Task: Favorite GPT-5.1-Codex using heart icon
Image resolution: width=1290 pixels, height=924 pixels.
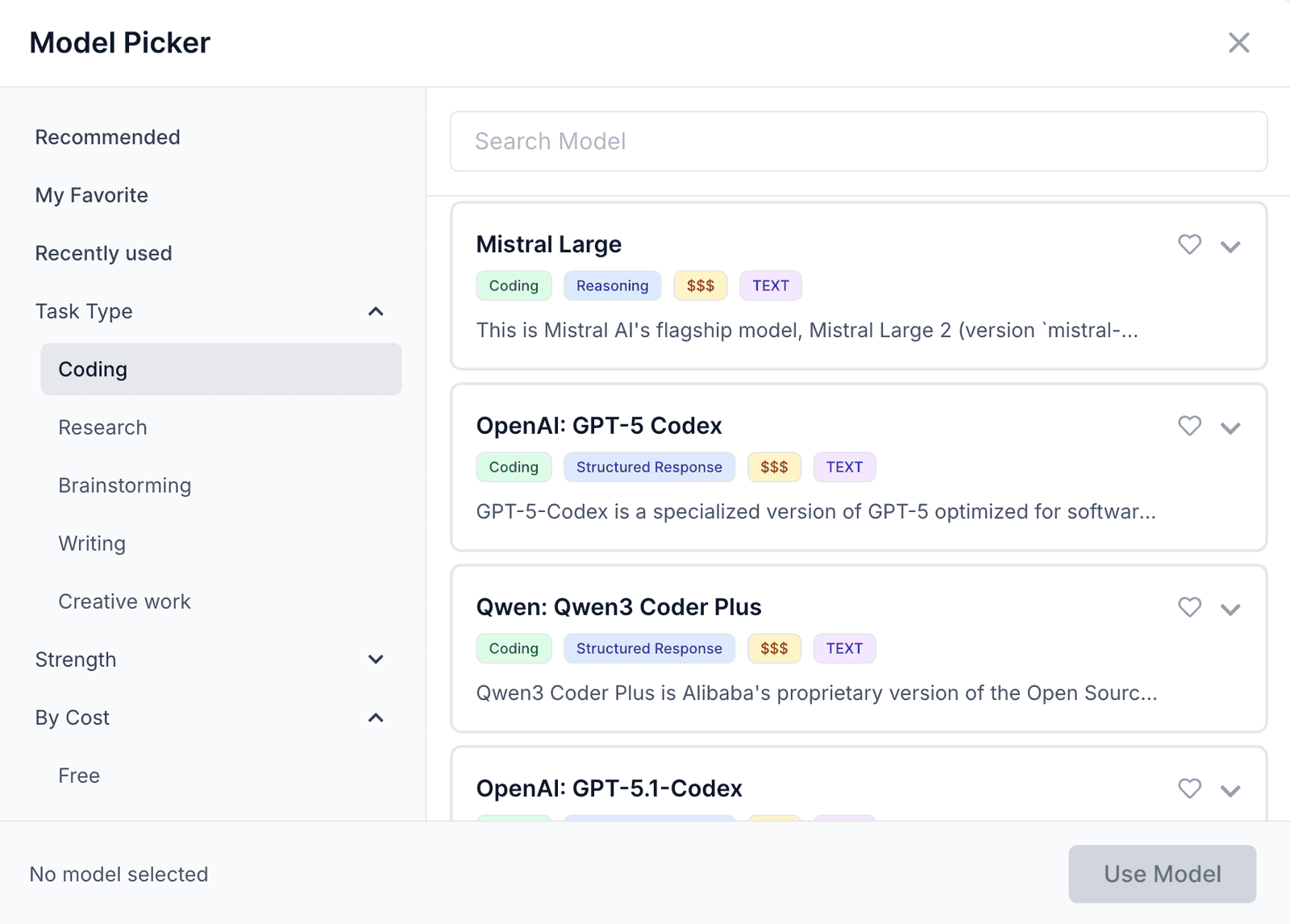Action: [x=1189, y=789]
